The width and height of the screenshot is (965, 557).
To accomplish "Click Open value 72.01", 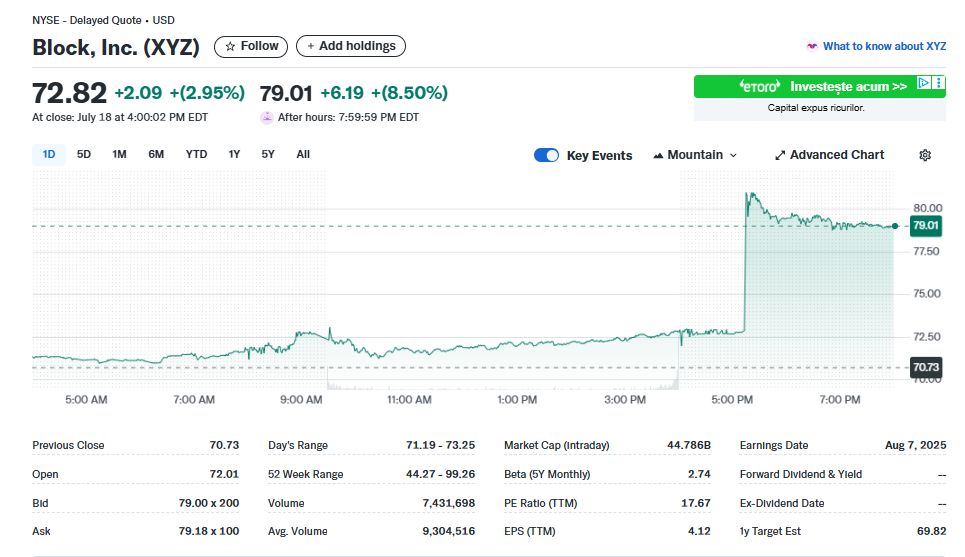I will coord(224,474).
